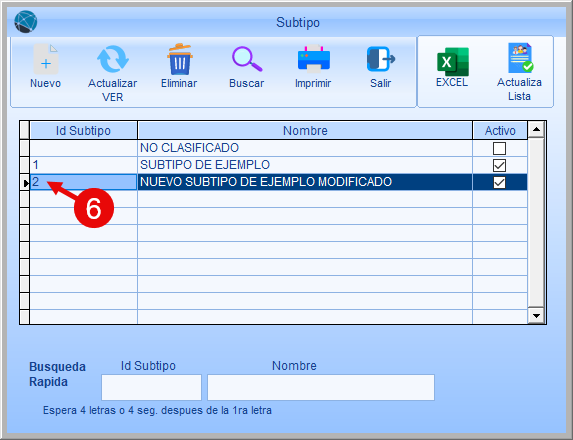Click the grid scrollbar down arrow
This screenshot has height=440, width=573.
pos(536,316)
